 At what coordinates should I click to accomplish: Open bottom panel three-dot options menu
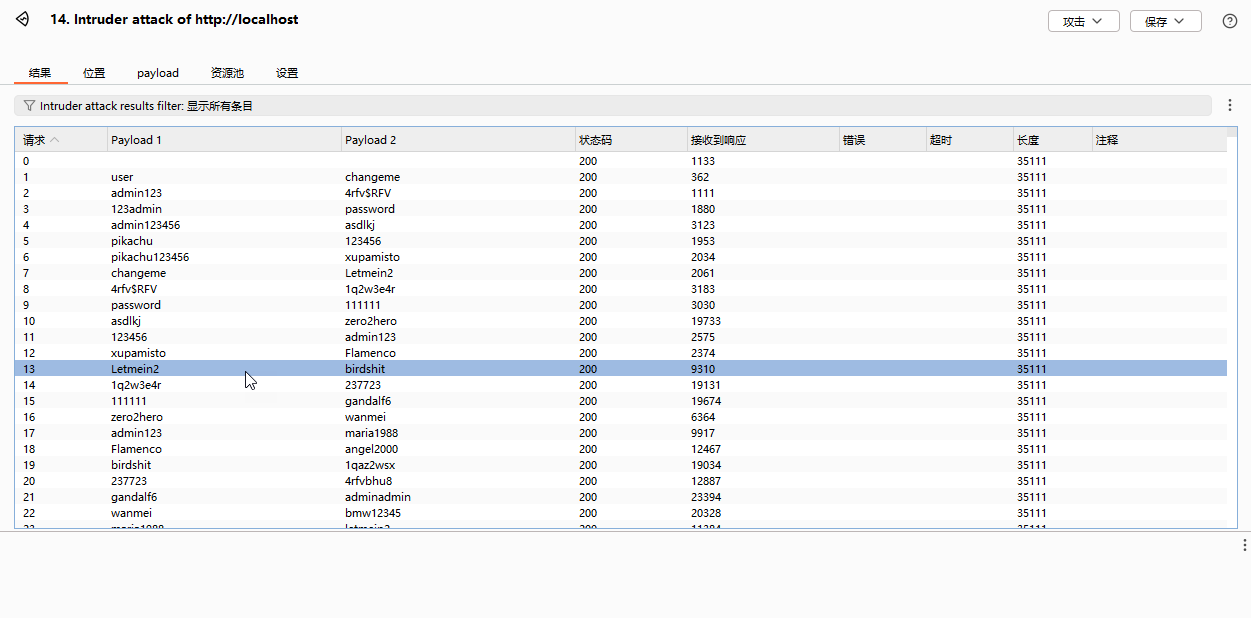1244,545
